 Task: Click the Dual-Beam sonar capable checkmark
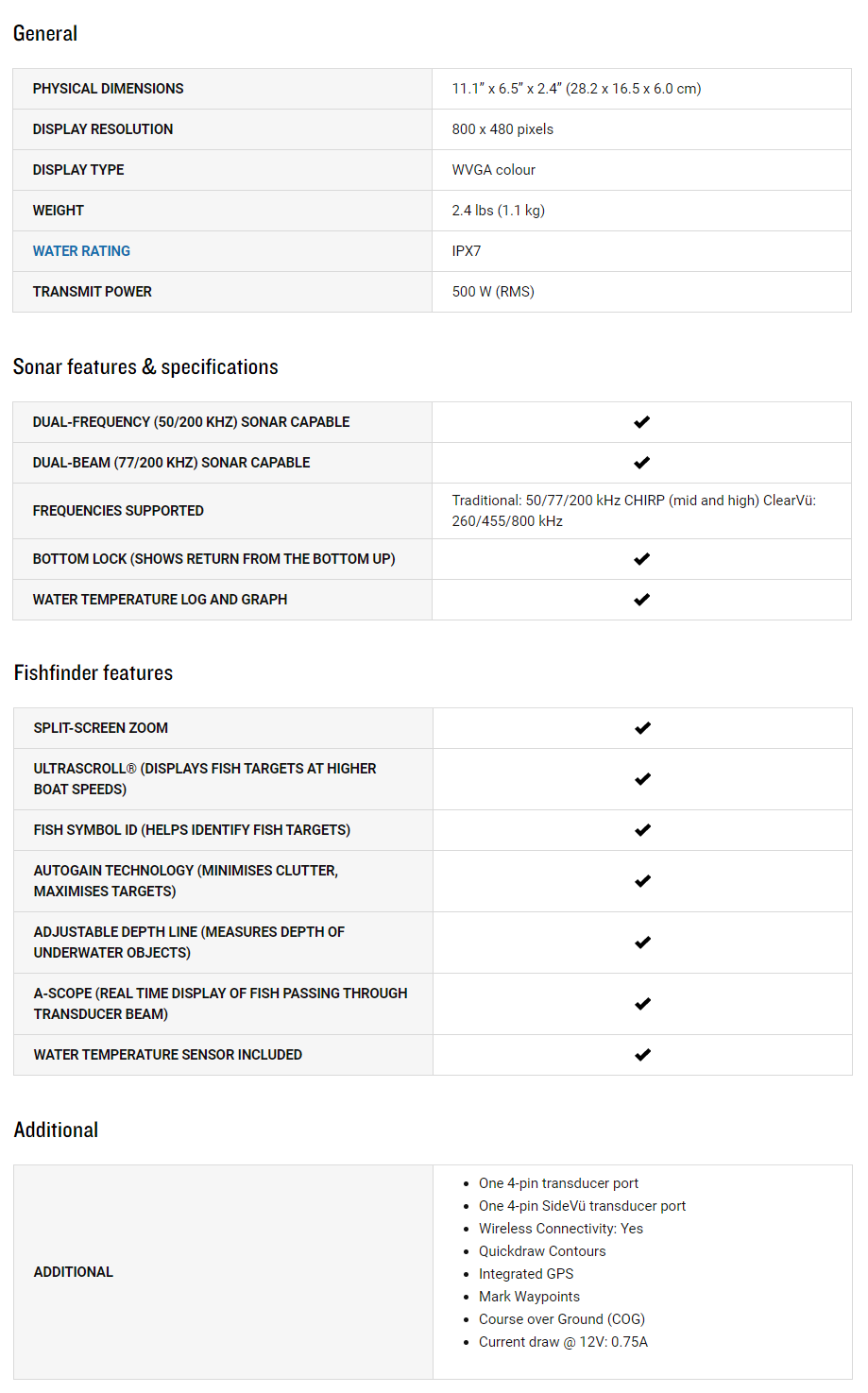pyautogui.click(x=642, y=463)
